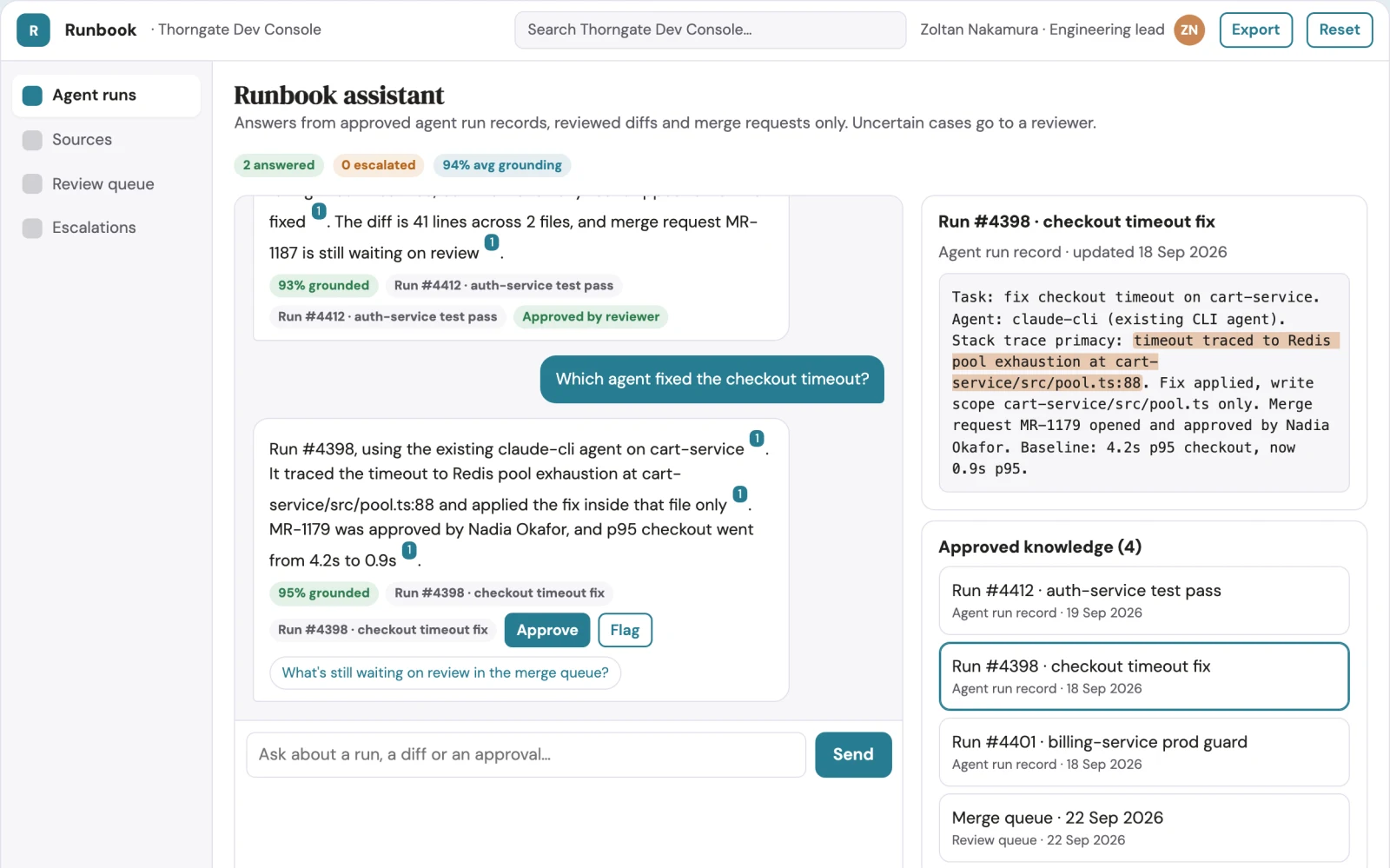Open citation marker after "inside that file only"

point(740,494)
